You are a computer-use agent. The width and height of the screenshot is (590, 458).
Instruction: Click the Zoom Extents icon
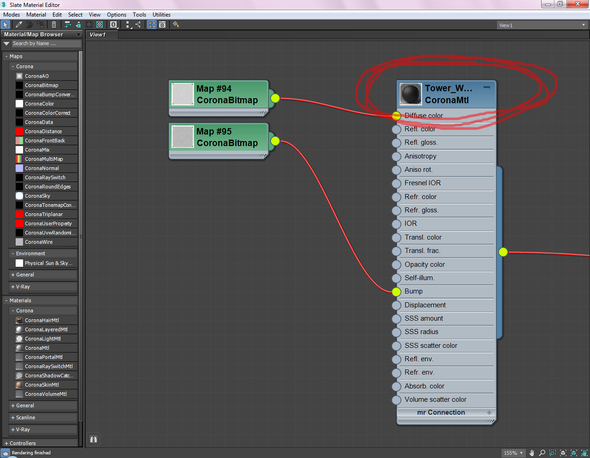coord(563,453)
